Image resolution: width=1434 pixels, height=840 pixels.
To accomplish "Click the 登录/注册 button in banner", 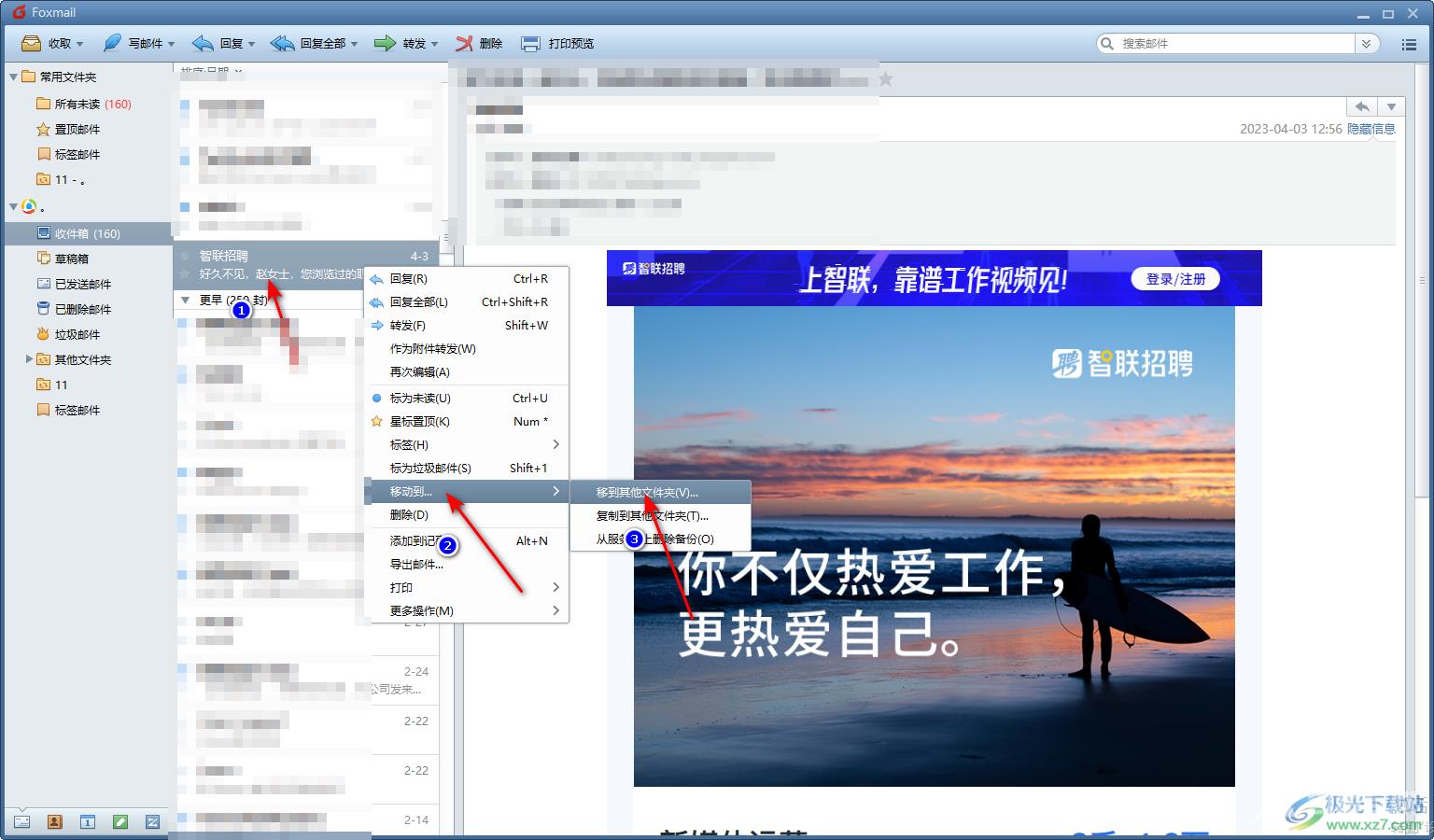I will pos(1175,279).
